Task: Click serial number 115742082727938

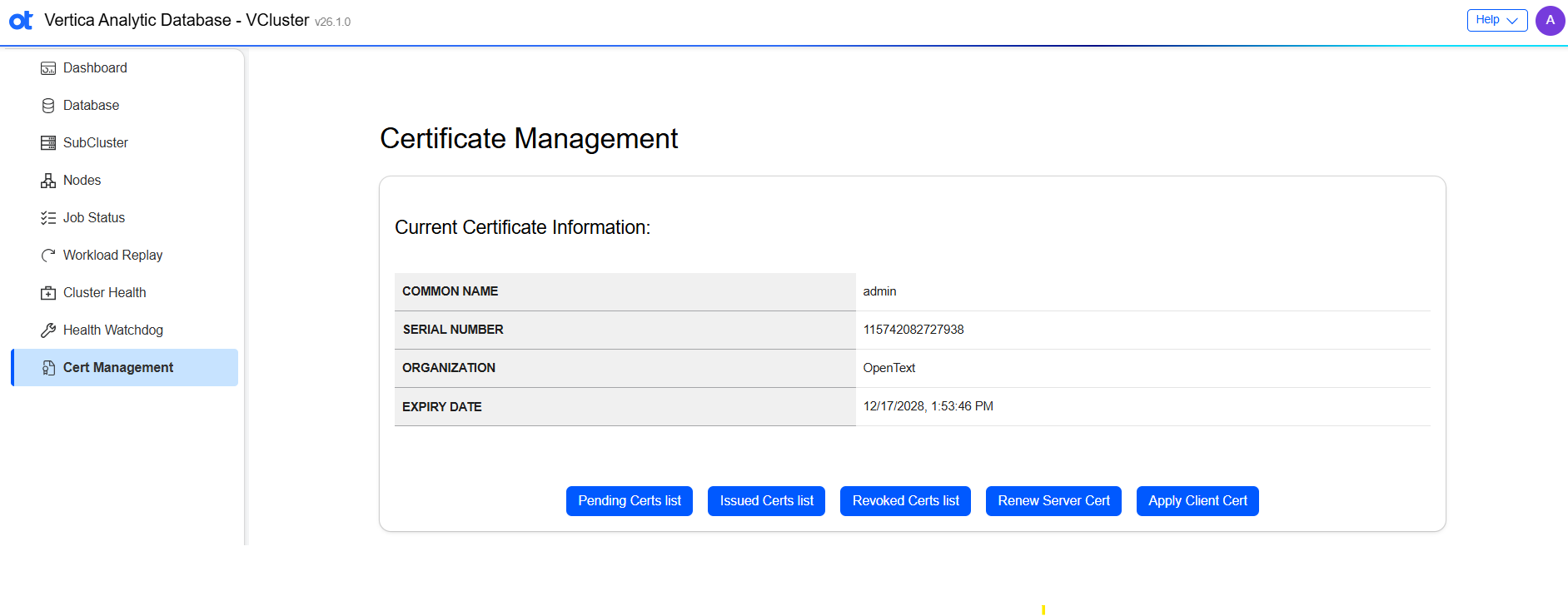Action: 913,330
